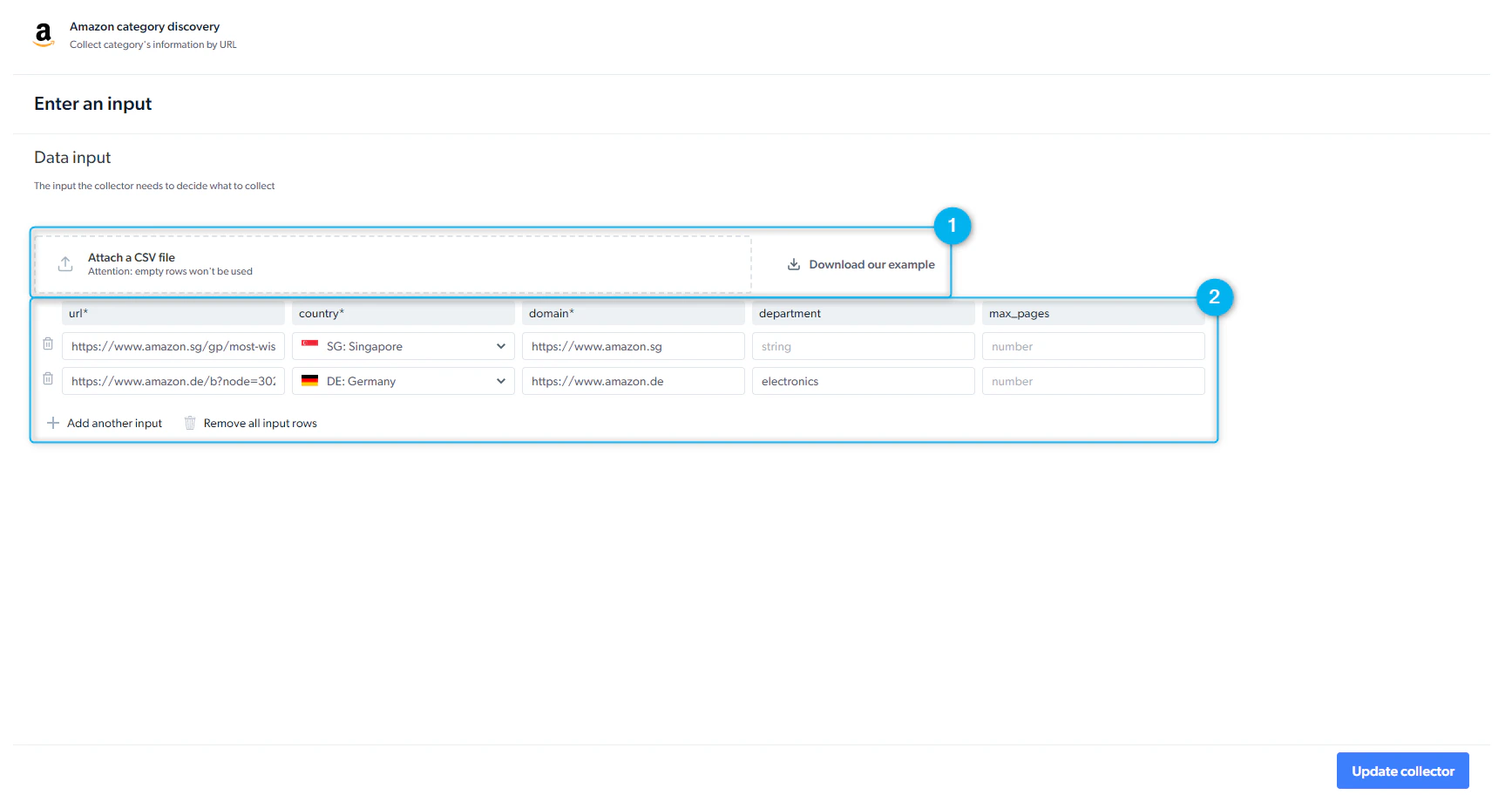Click max_pages field in Singapore row
Screen dimensions: 1512x795
tap(1094, 346)
